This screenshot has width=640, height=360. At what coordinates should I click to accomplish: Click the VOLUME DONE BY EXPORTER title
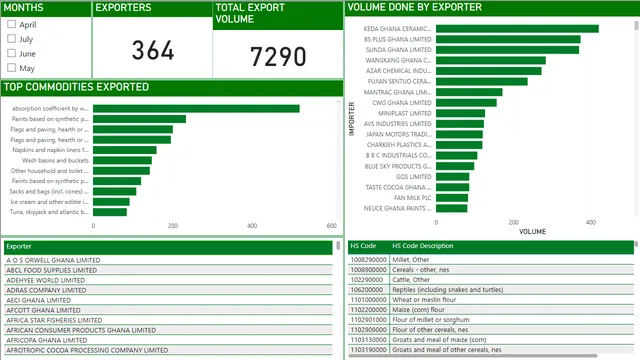point(414,7)
